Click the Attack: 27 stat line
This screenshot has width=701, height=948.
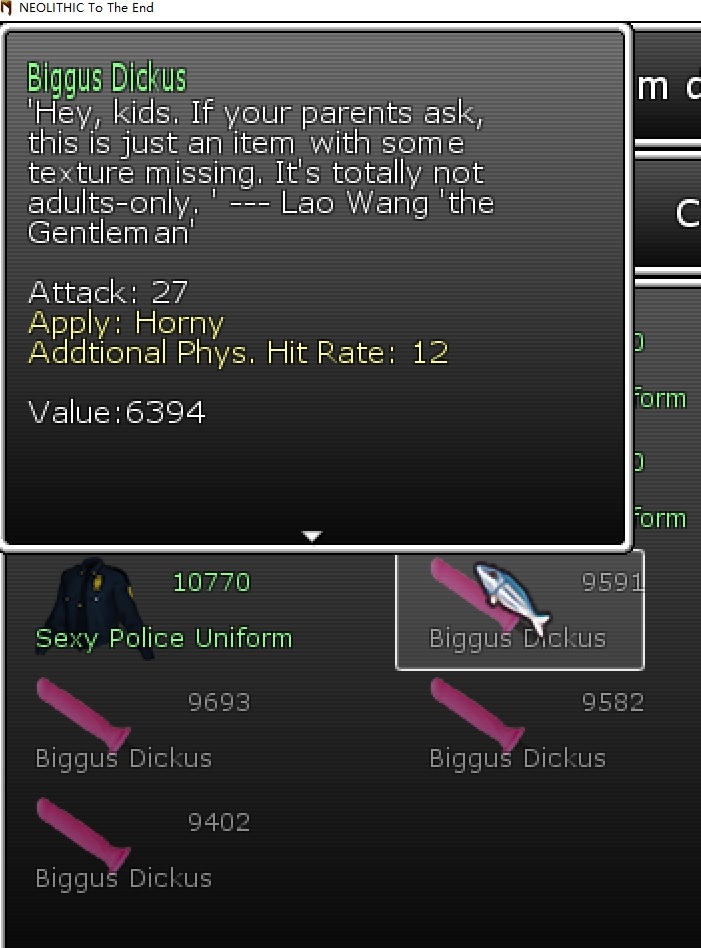click(x=108, y=292)
